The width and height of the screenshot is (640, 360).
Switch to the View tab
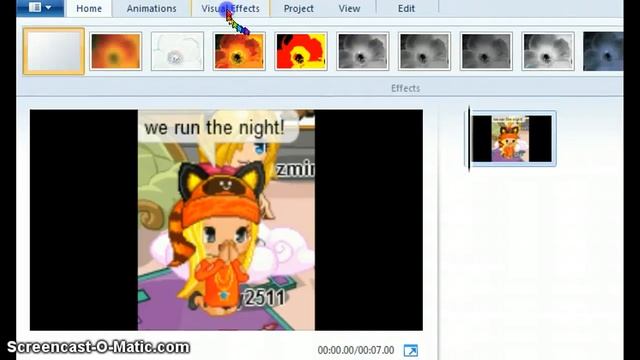click(x=349, y=9)
